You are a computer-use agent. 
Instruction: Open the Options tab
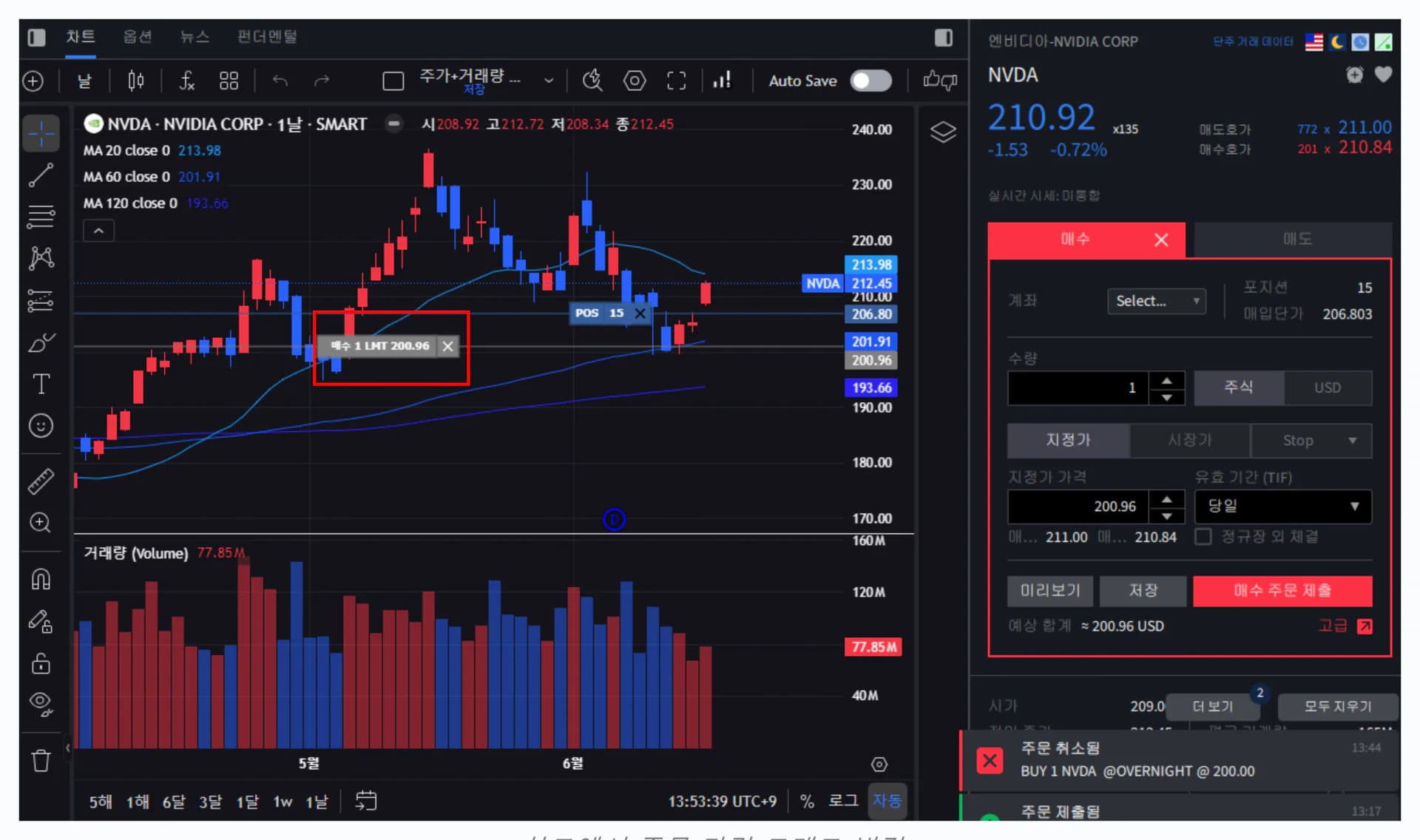pos(138,37)
